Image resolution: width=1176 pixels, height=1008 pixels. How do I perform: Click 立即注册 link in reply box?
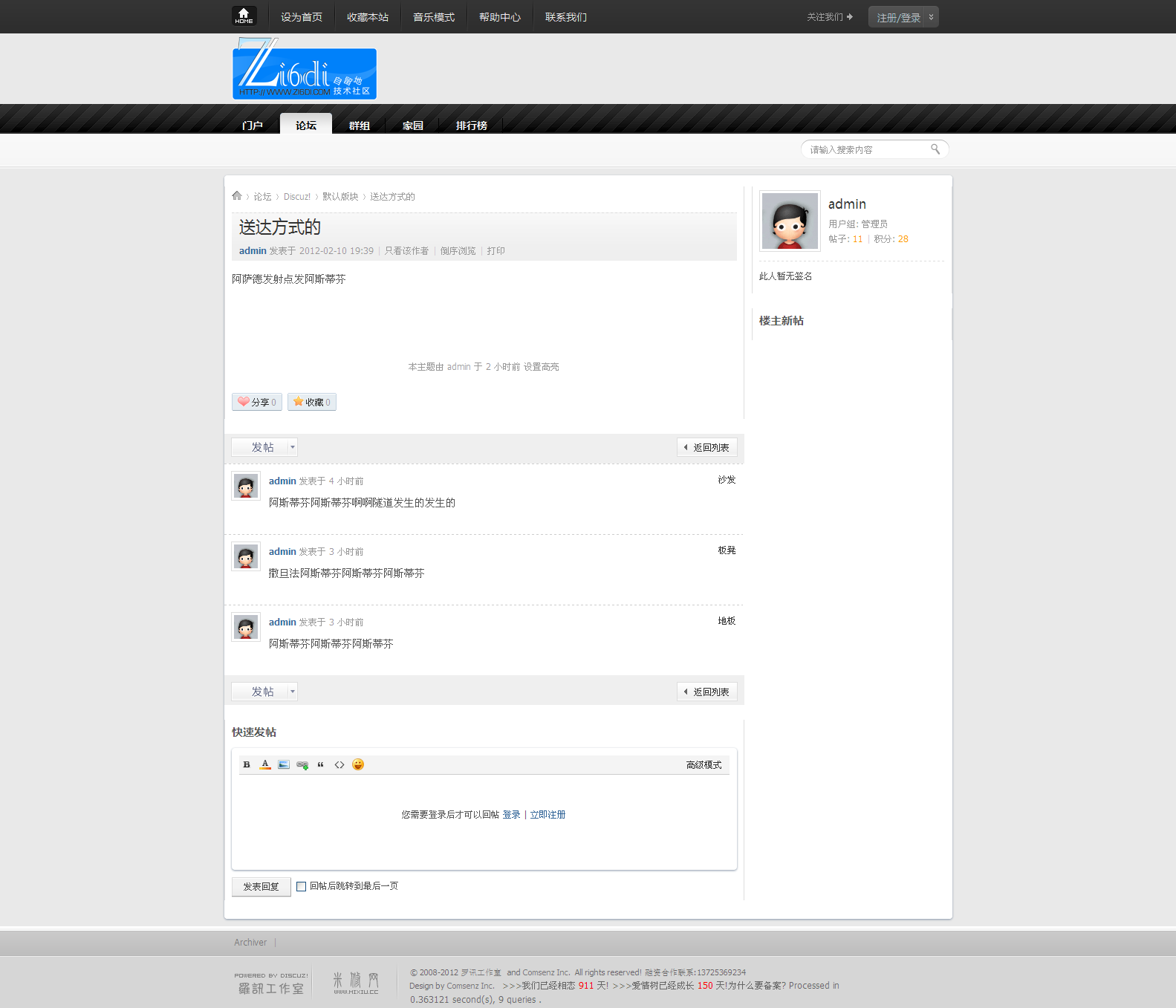point(548,815)
